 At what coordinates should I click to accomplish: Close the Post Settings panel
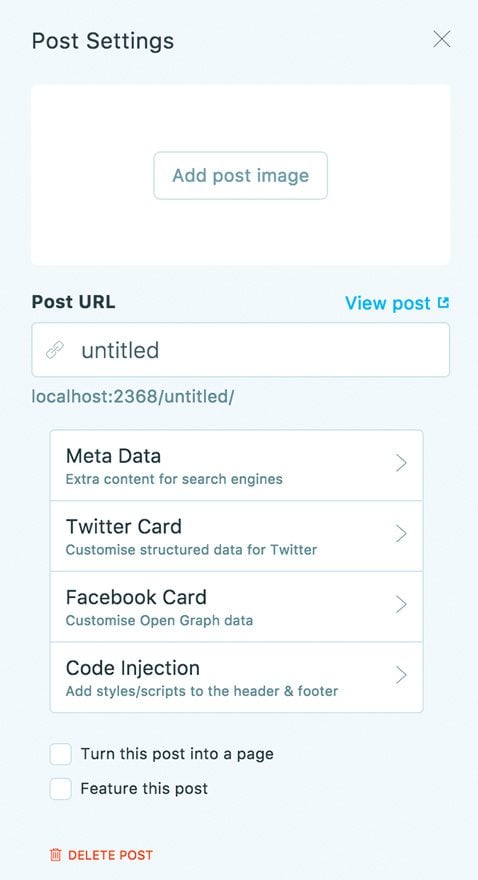[x=442, y=39]
